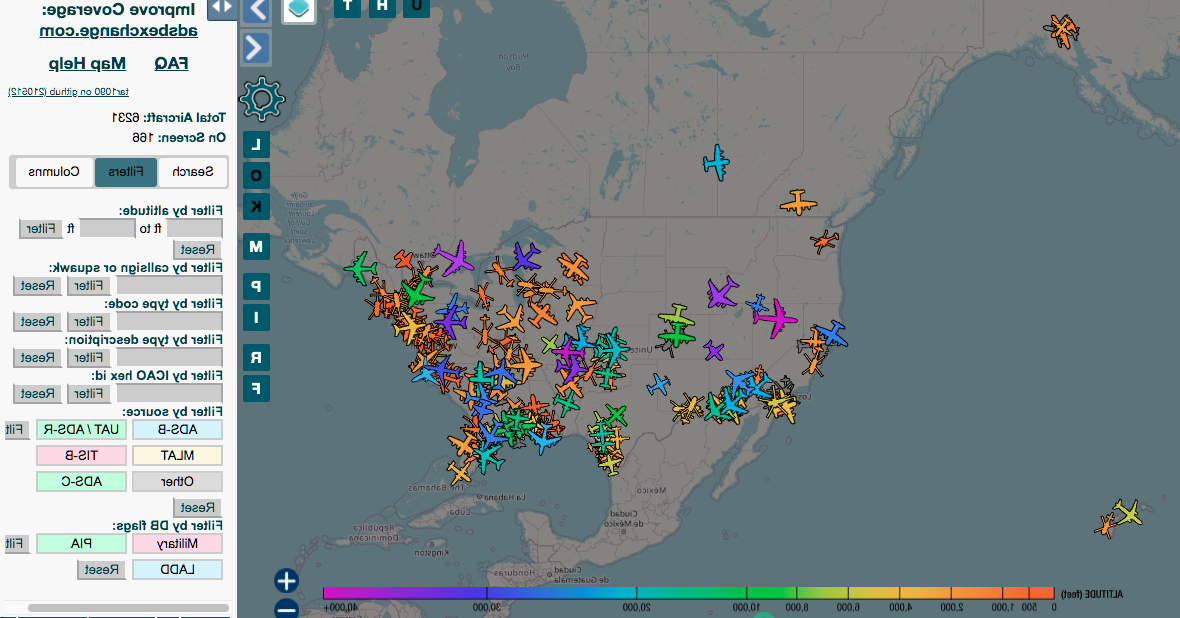Click the O map button
Image resolution: width=1180 pixels, height=618 pixels.
pyautogui.click(x=256, y=175)
